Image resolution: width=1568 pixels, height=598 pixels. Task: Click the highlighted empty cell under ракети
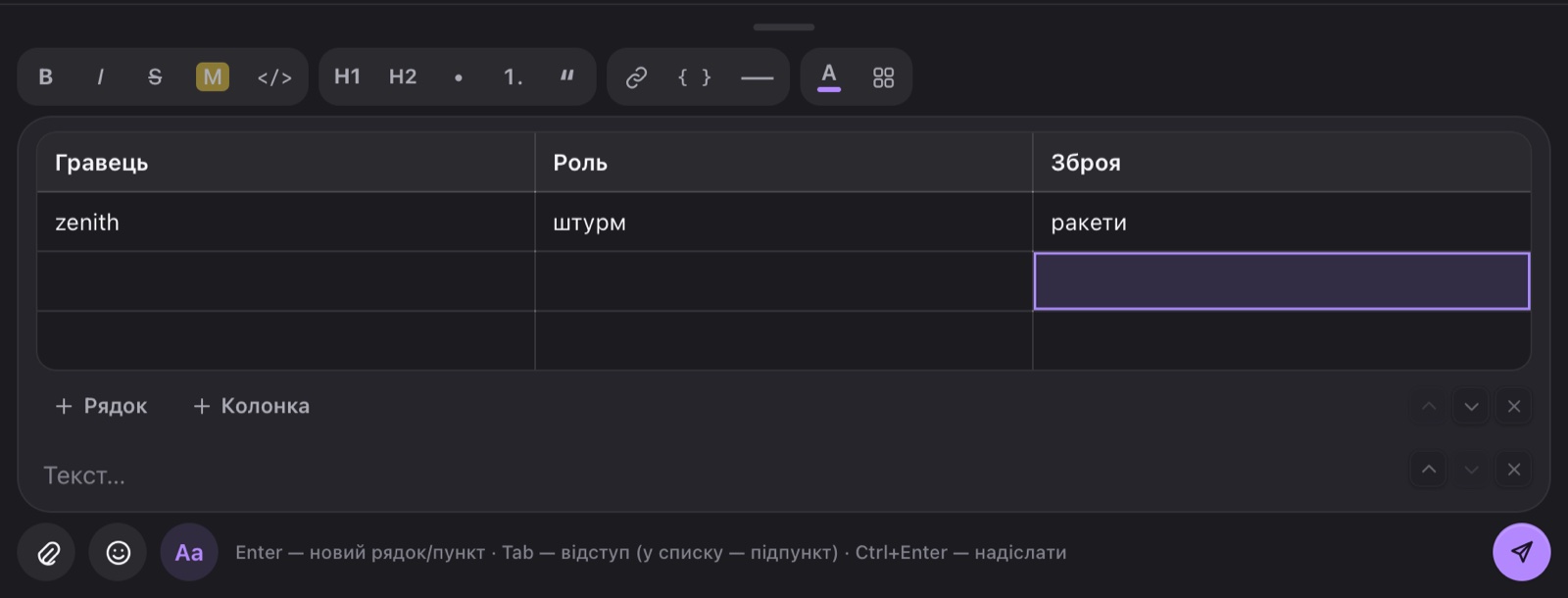[1282, 281]
